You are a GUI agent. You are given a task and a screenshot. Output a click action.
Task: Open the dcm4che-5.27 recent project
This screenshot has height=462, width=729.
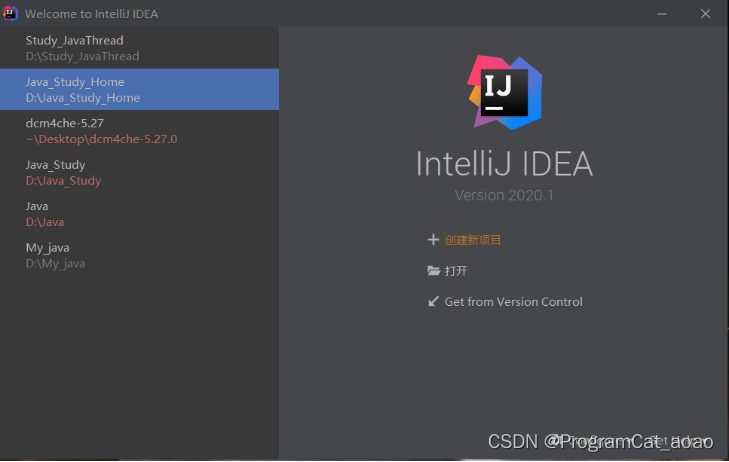(x=139, y=131)
